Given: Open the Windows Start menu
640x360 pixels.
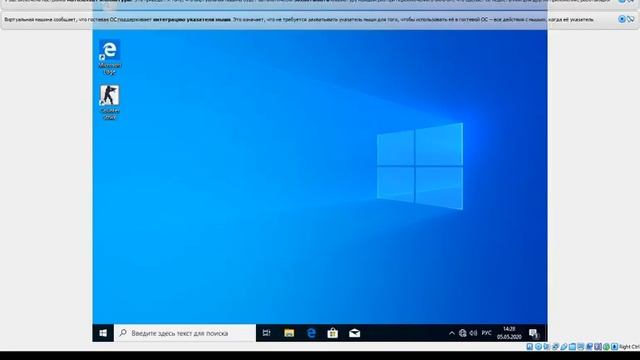Looking at the screenshot, I should pos(103,333).
